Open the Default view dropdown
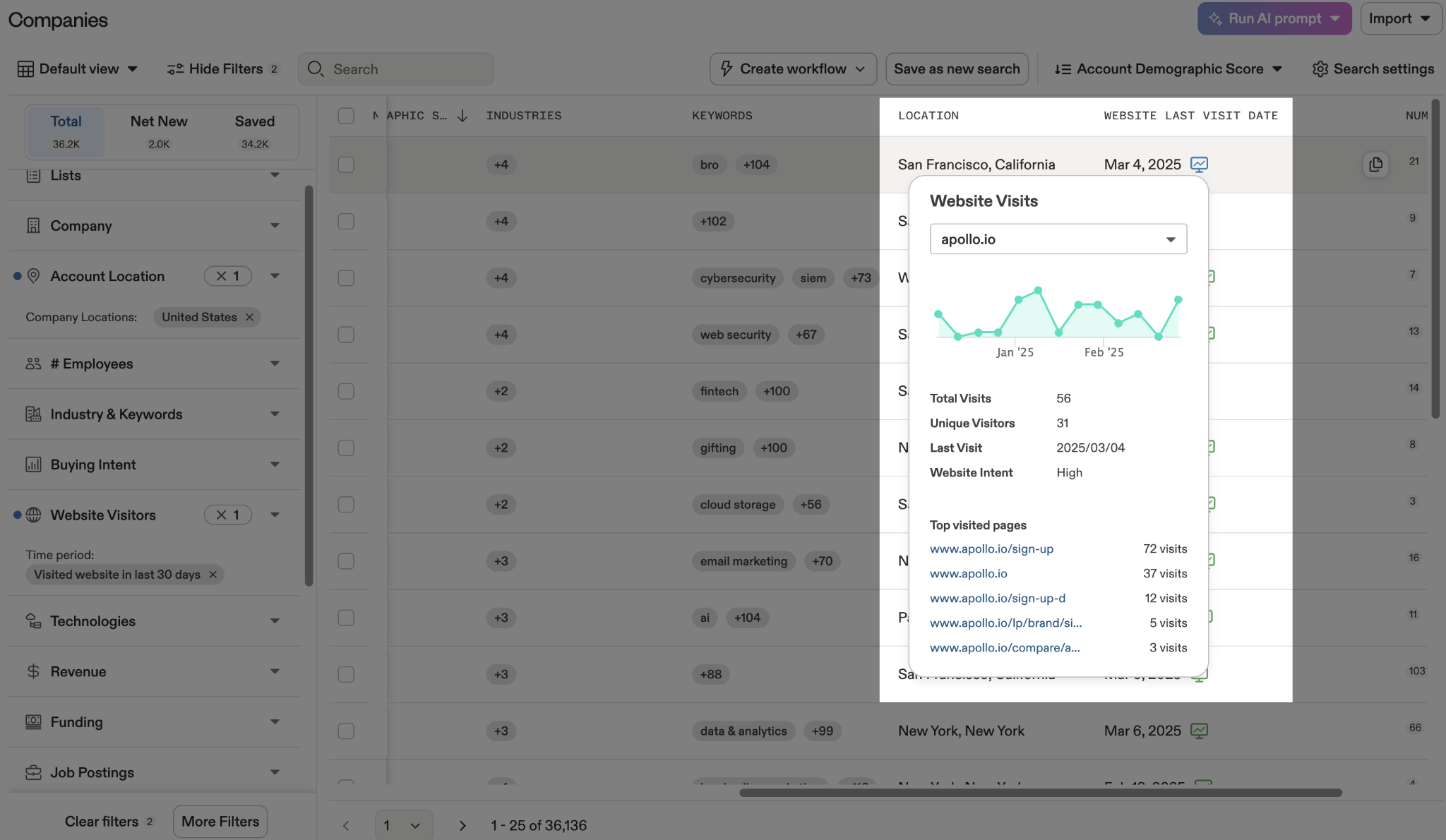 pyautogui.click(x=78, y=69)
